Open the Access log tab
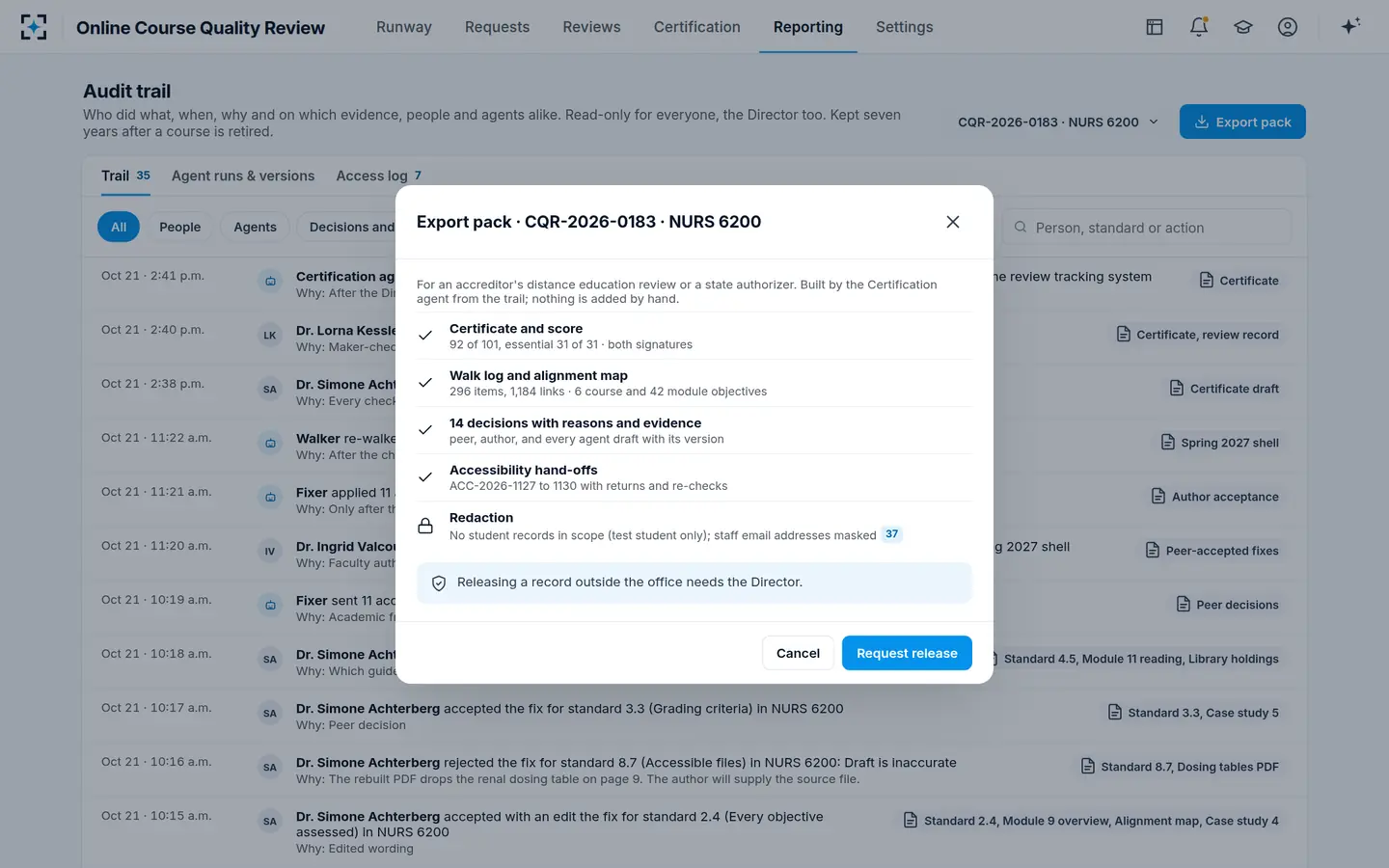 379,176
